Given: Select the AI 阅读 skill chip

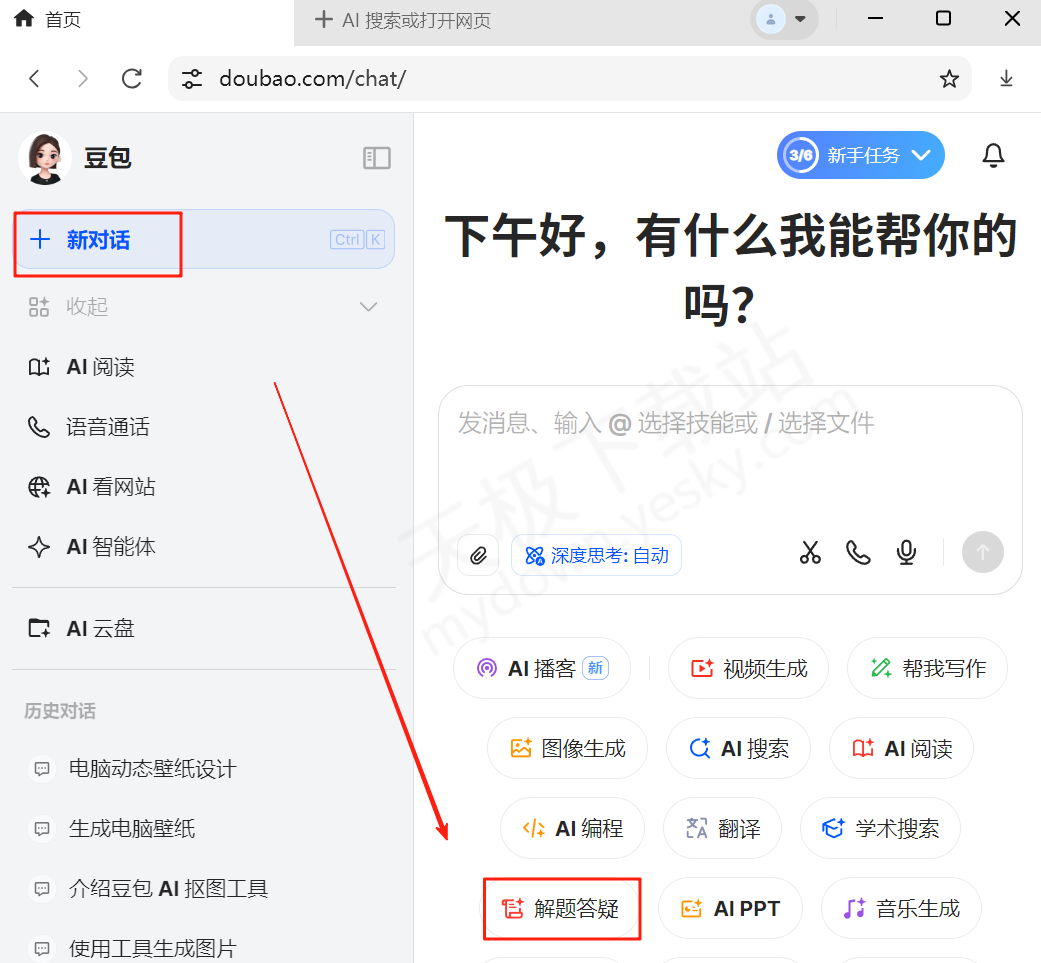Looking at the screenshot, I should pos(902,749).
